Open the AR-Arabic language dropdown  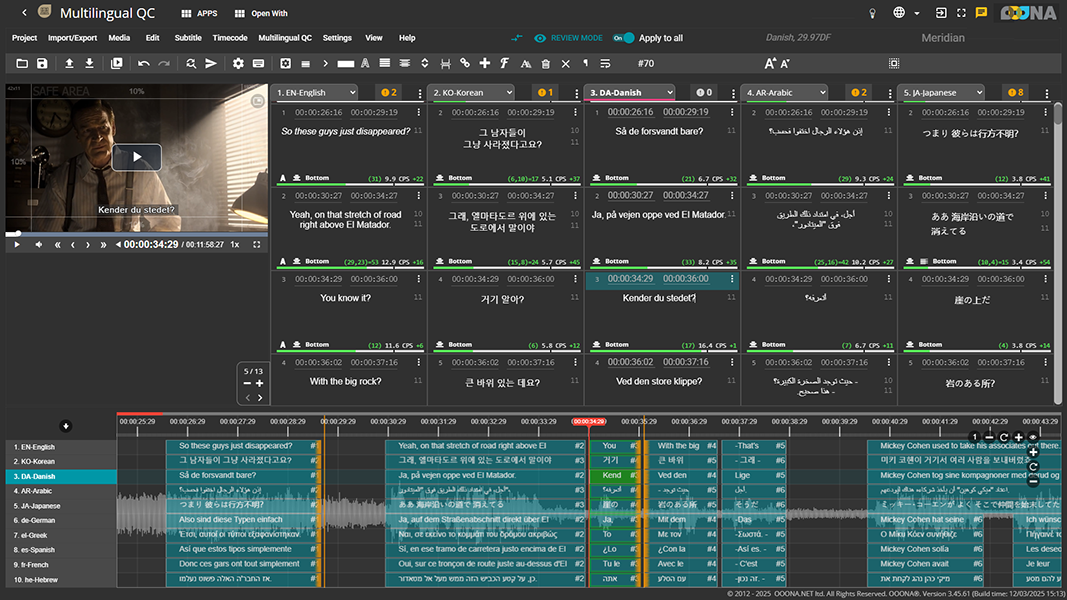[x=784, y=93]
